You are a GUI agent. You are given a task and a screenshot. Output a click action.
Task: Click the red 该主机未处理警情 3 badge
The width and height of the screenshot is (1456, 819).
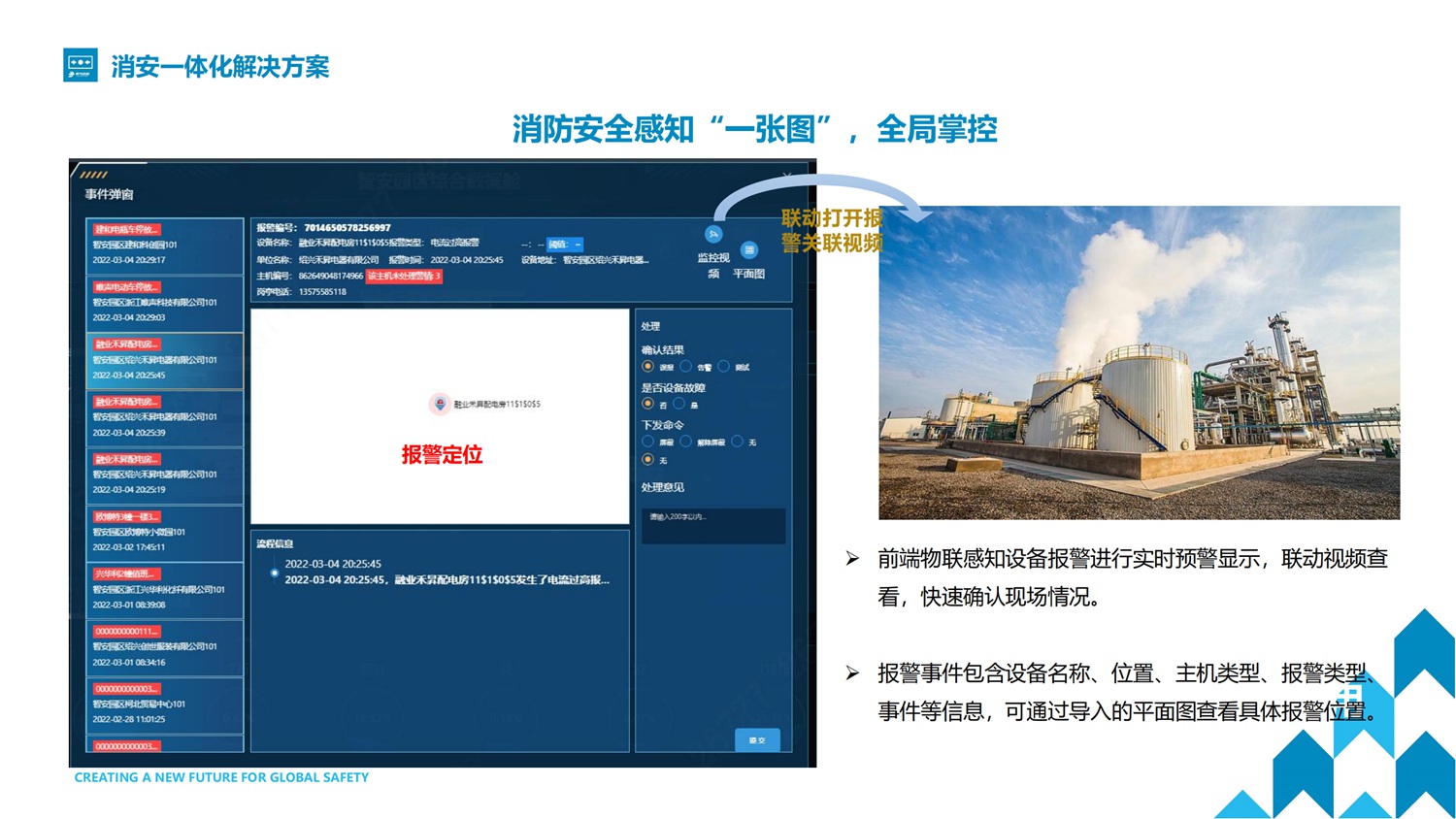(404, 277)
